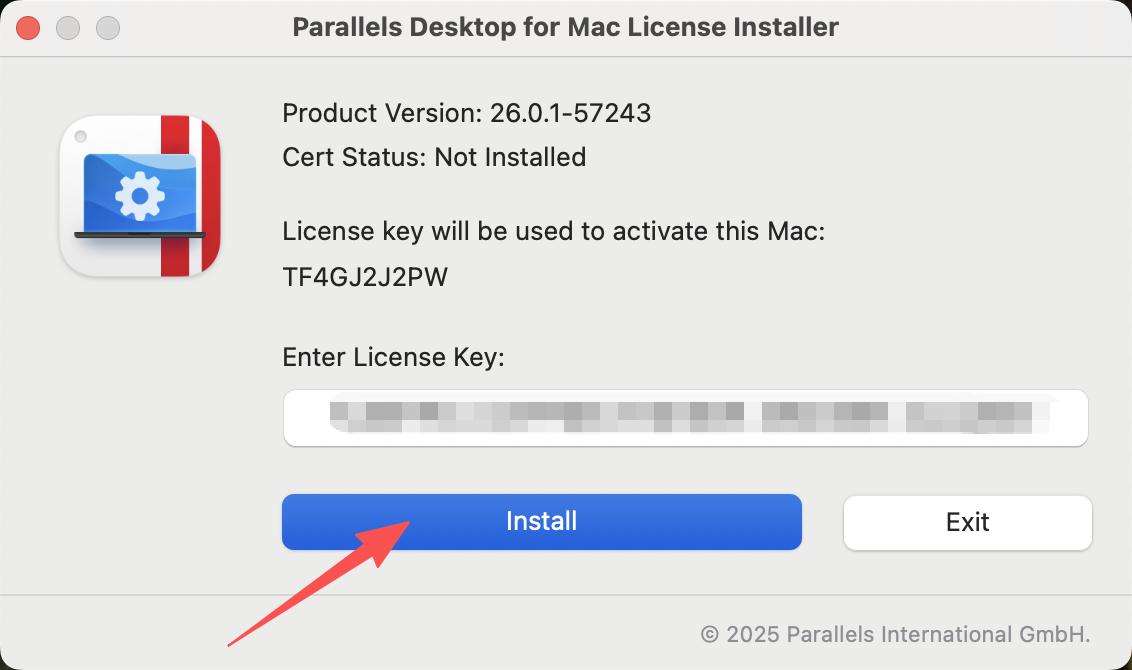The width and height of the screenshot is (1132, 670).
Task: Focus the Enter License Key field
Action: point(685,418)
